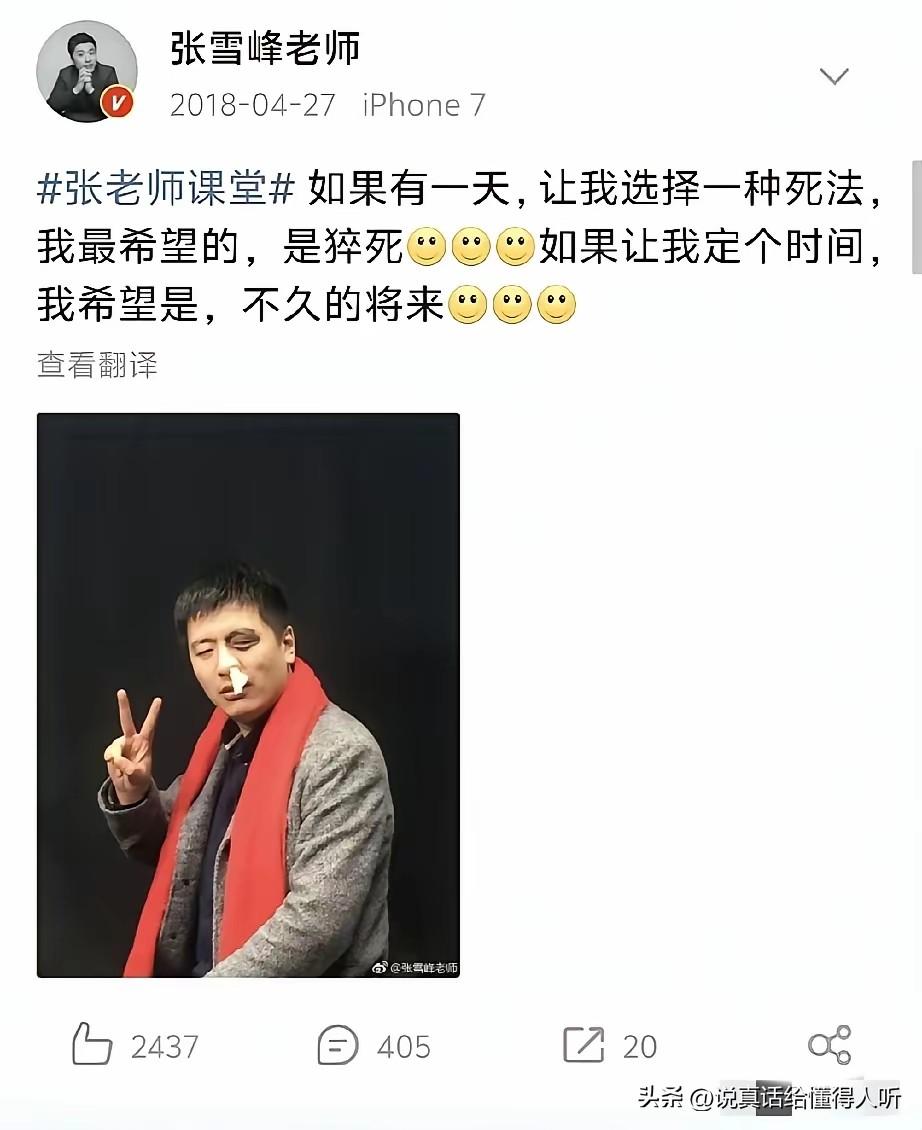Click 查看翻译 to translate post
The height and width of the screenshot is (1130, 922).
97,365
